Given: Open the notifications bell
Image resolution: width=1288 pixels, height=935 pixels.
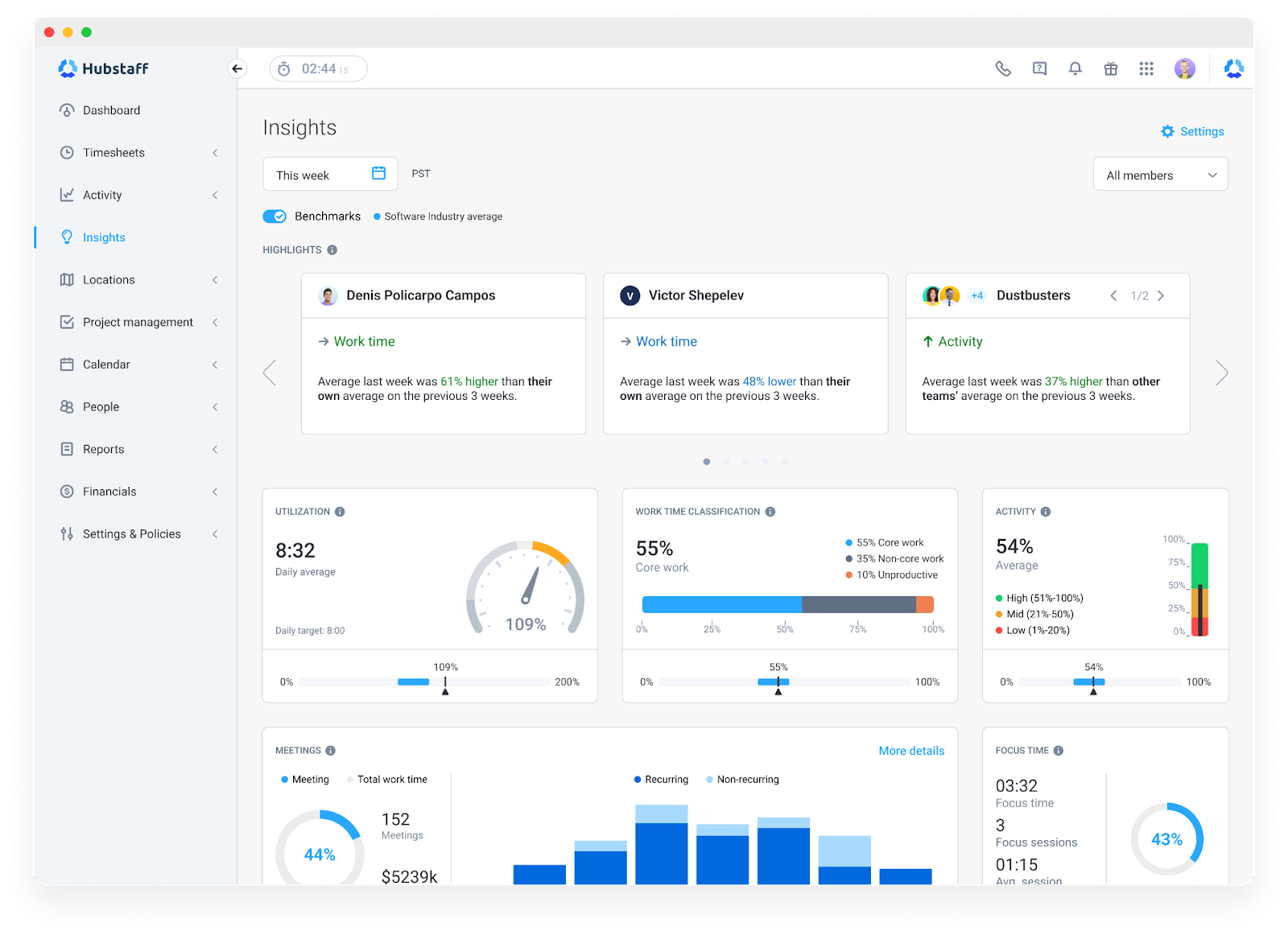Looking at the screenshot, I should [1075, 68].
